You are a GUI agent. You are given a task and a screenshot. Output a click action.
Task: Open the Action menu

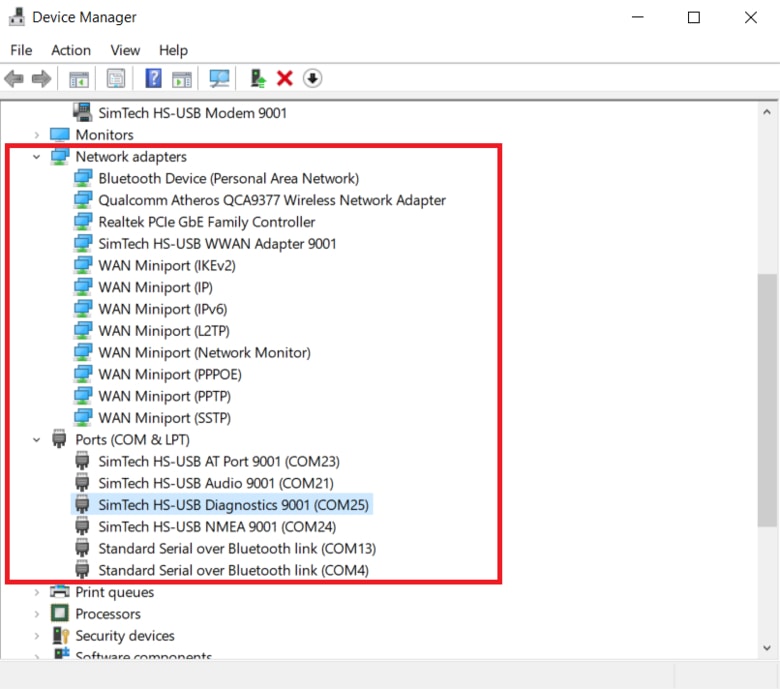tap(71, 50)
